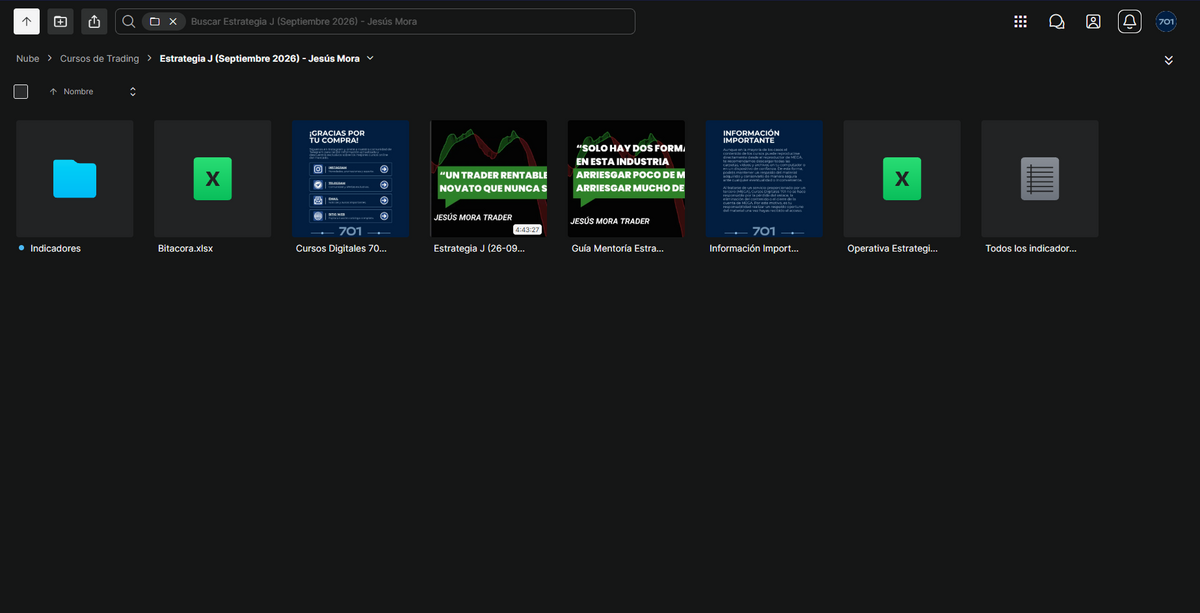
Task: Toggle sort order with the up/down arrows
Action: click(x=133, y=92)
